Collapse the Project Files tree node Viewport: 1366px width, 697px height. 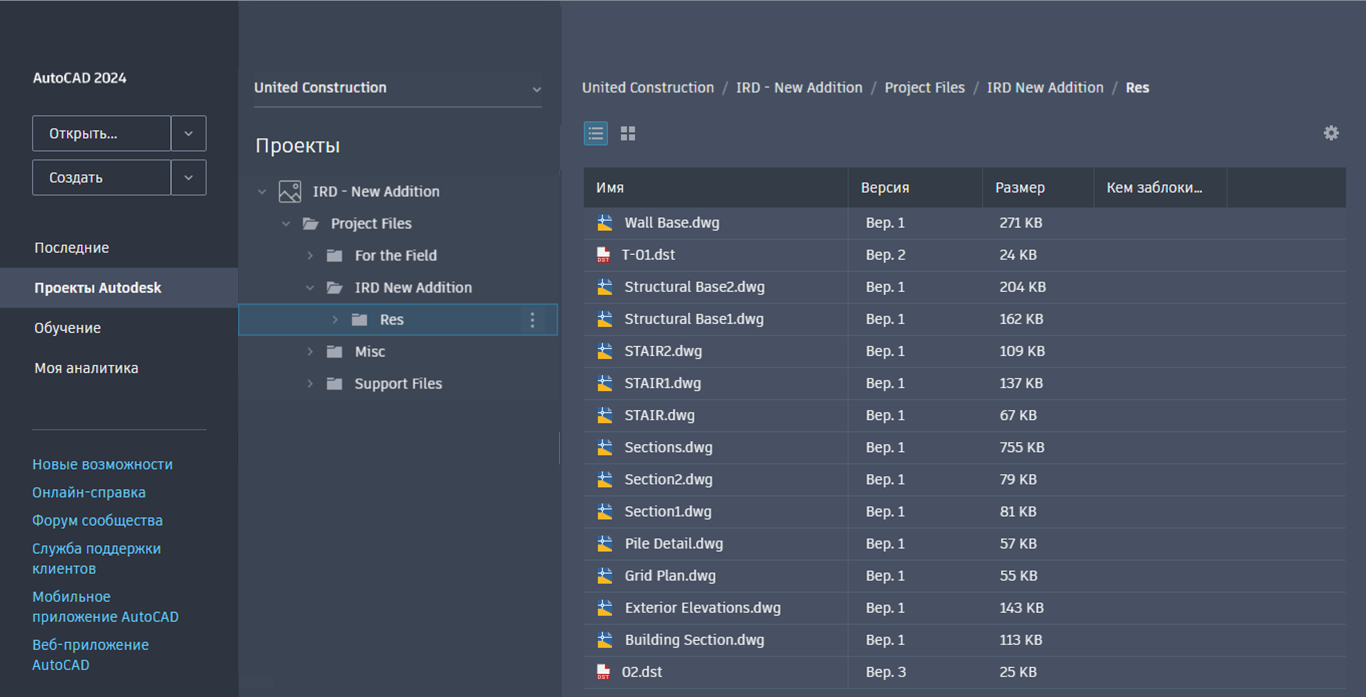[x=286, y=224]
